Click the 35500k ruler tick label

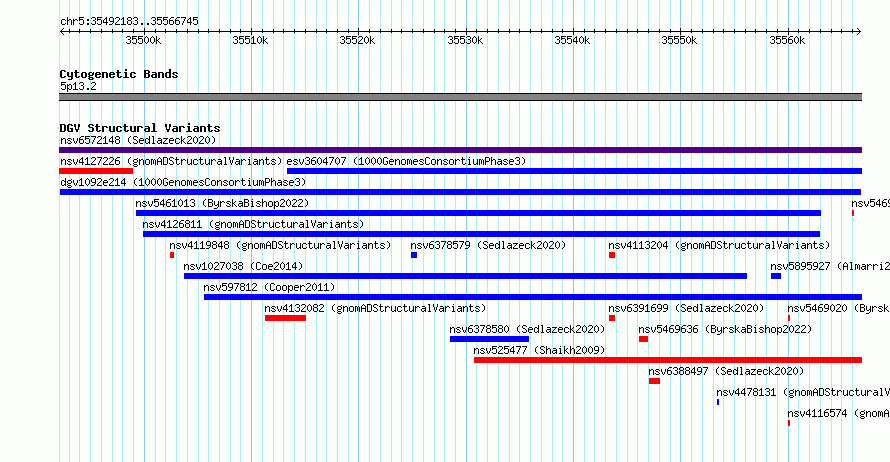click(x=143, y=41)
